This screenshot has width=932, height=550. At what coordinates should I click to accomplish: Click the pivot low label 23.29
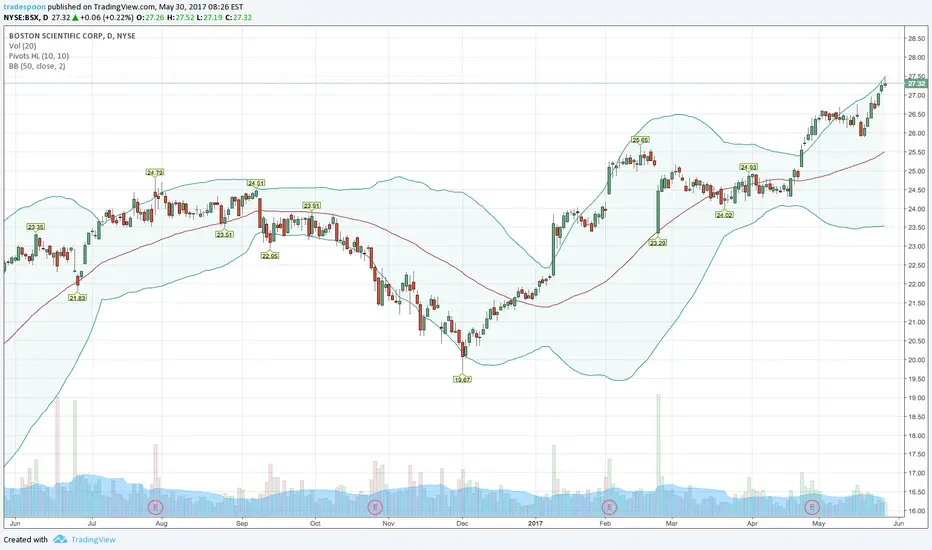657,243
